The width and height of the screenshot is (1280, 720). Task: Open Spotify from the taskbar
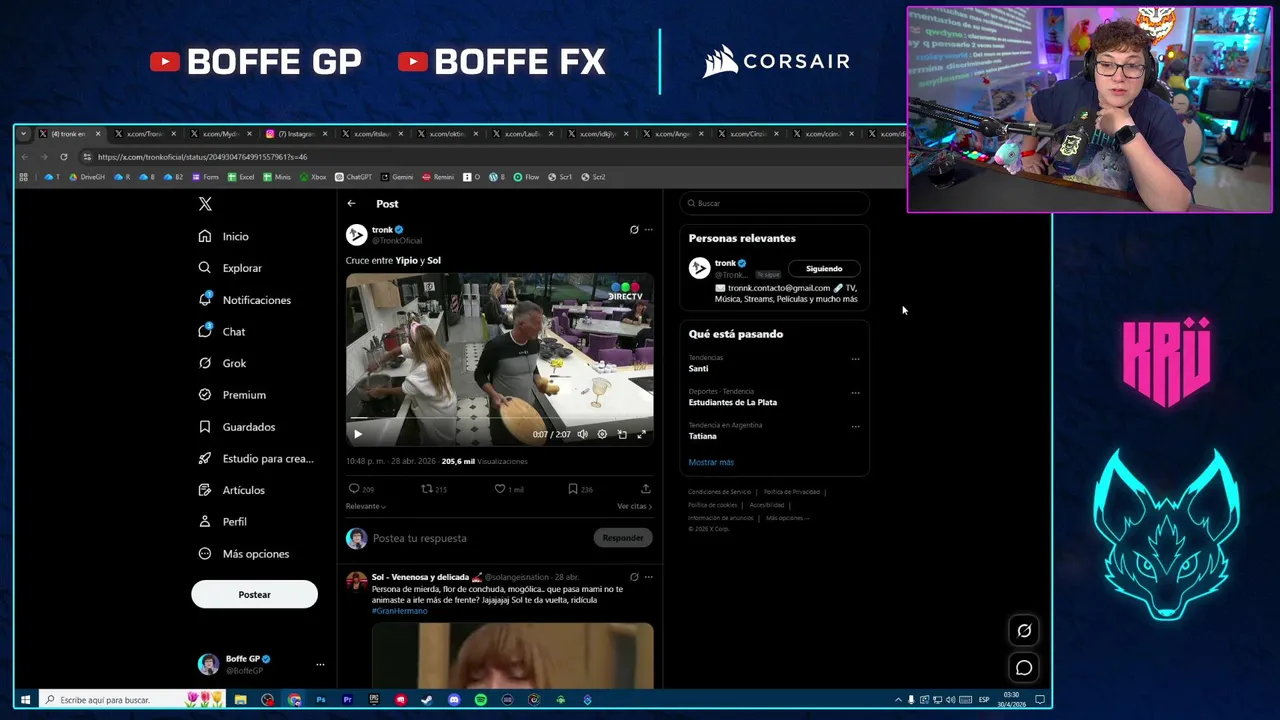coord(481,700)
